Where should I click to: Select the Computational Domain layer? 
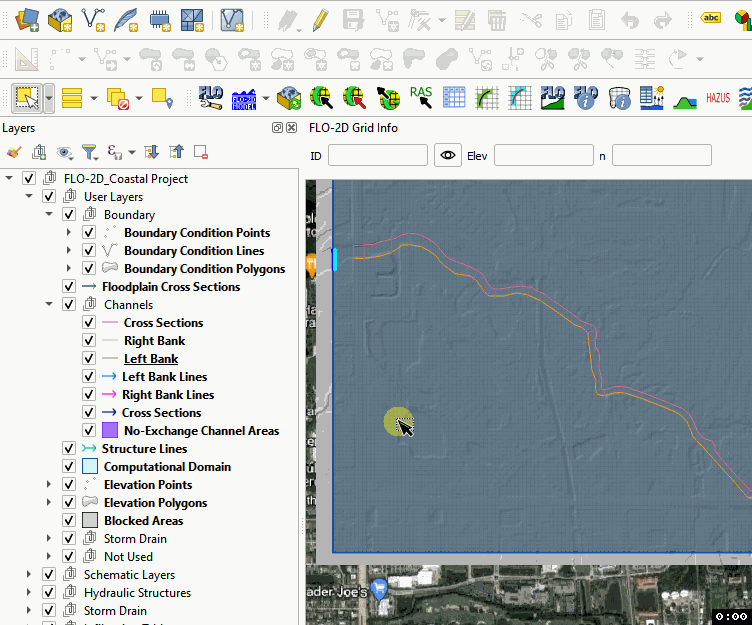167,467
